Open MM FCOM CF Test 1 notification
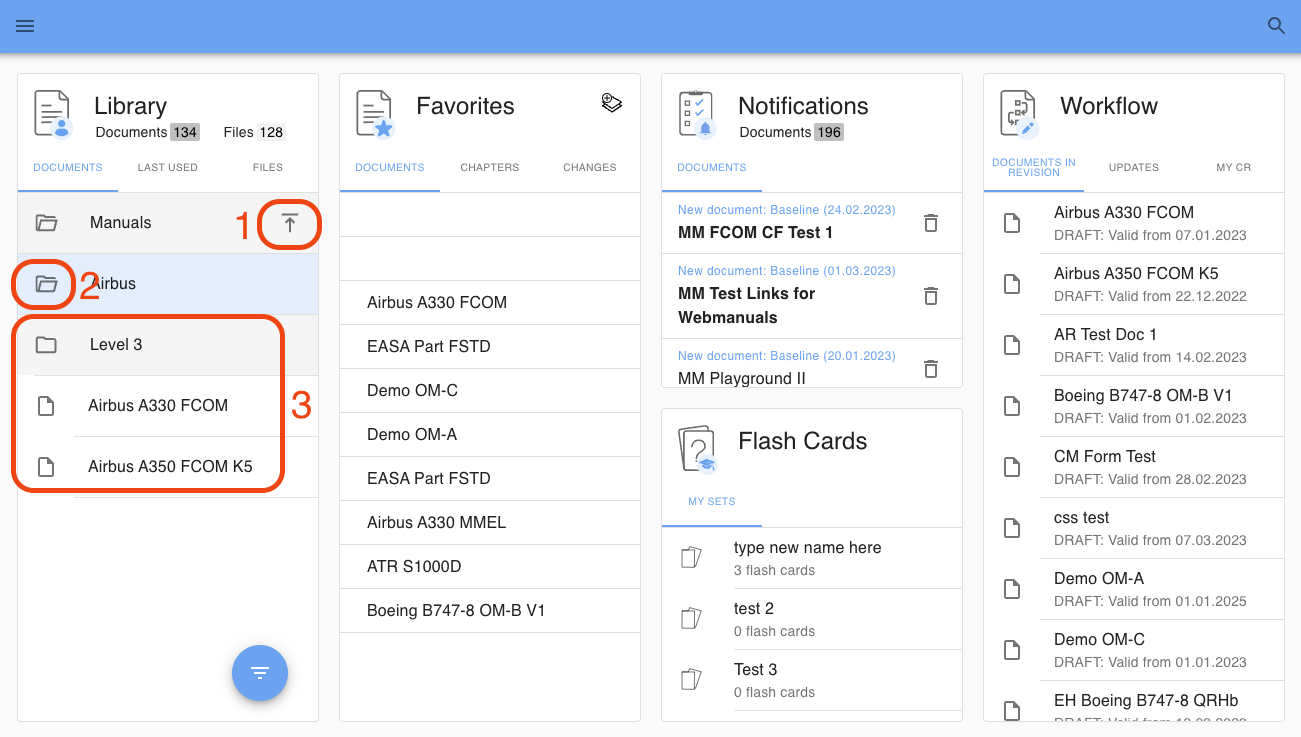The height and width of the screenshot is (737, 1301). coord(812,223)
